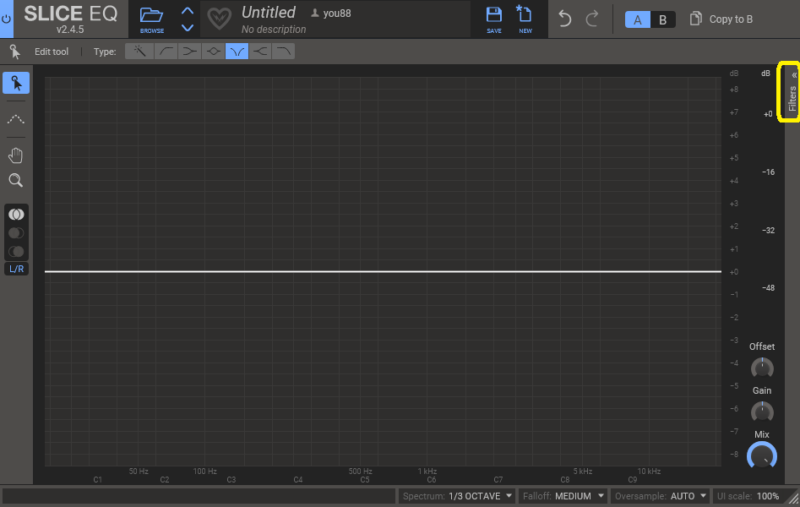Load the previous preset with up arrow
Screen dimensions: 800x507
coord(187,11)
